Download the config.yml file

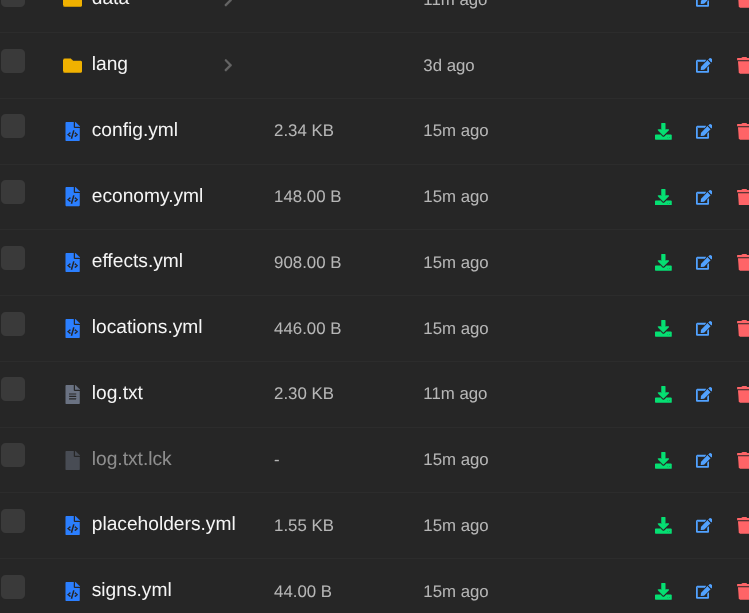pyautogui.click(x=663, y=131)
